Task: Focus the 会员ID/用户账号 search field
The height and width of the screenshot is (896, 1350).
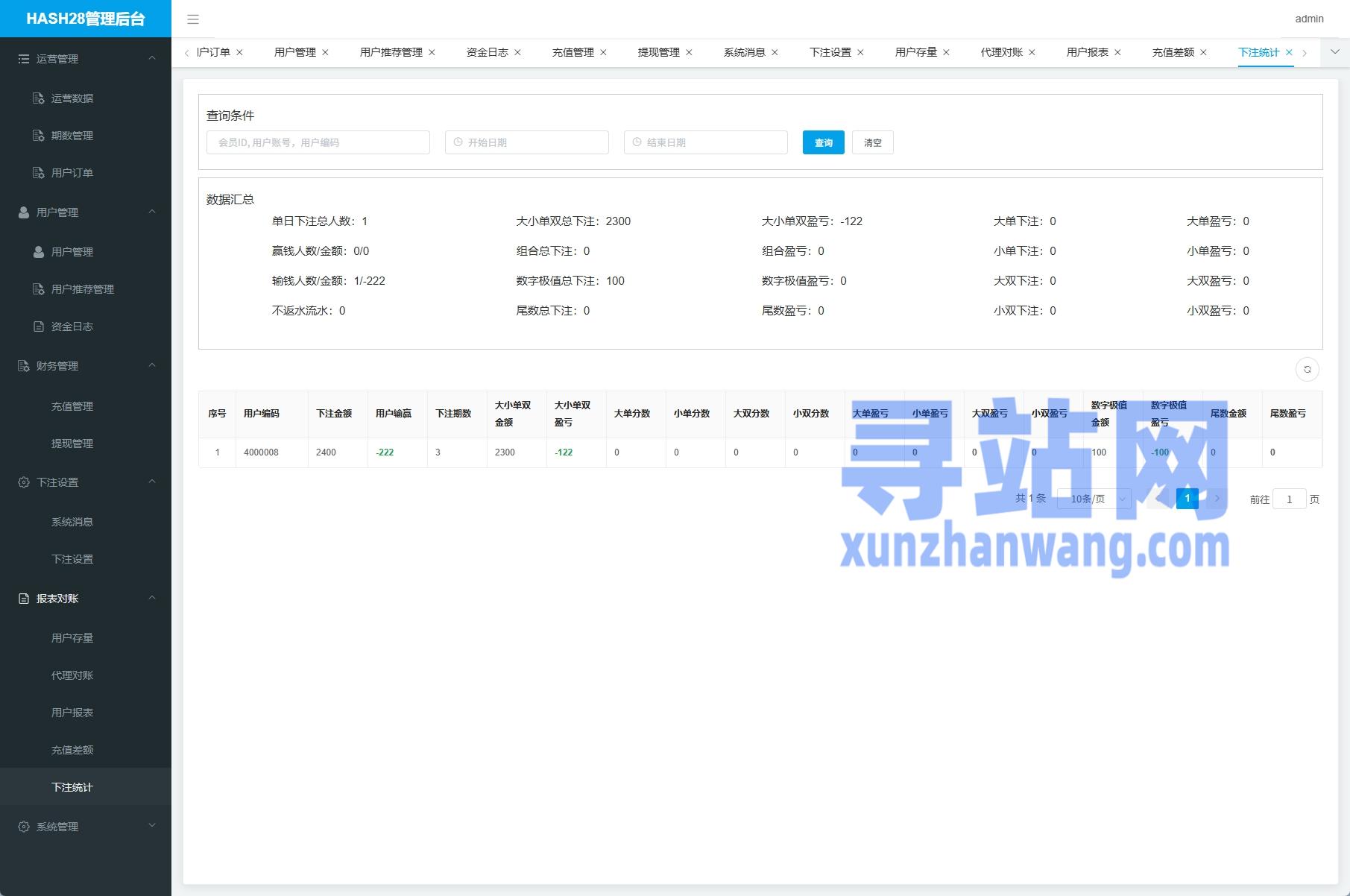Action: (318, 142)
